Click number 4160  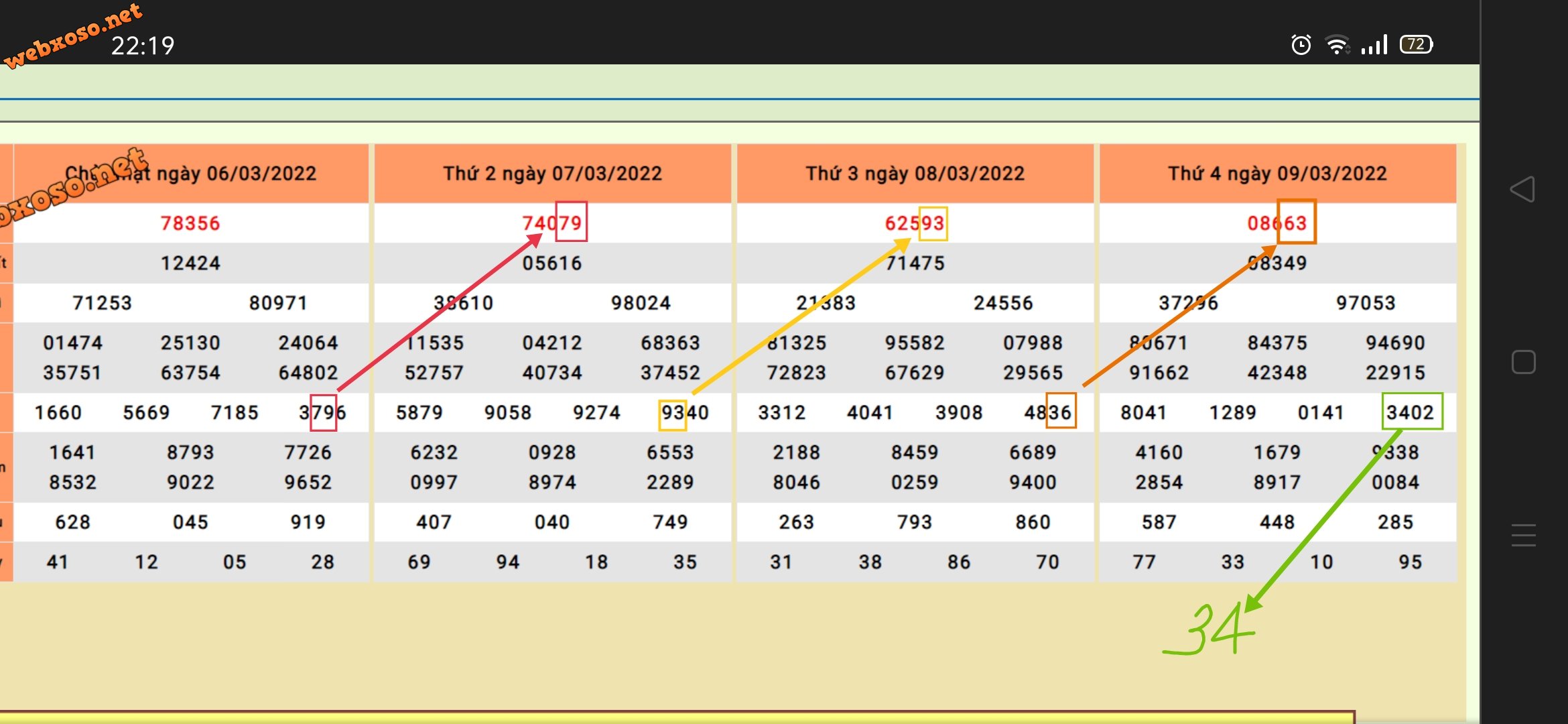coord(1159,452)
